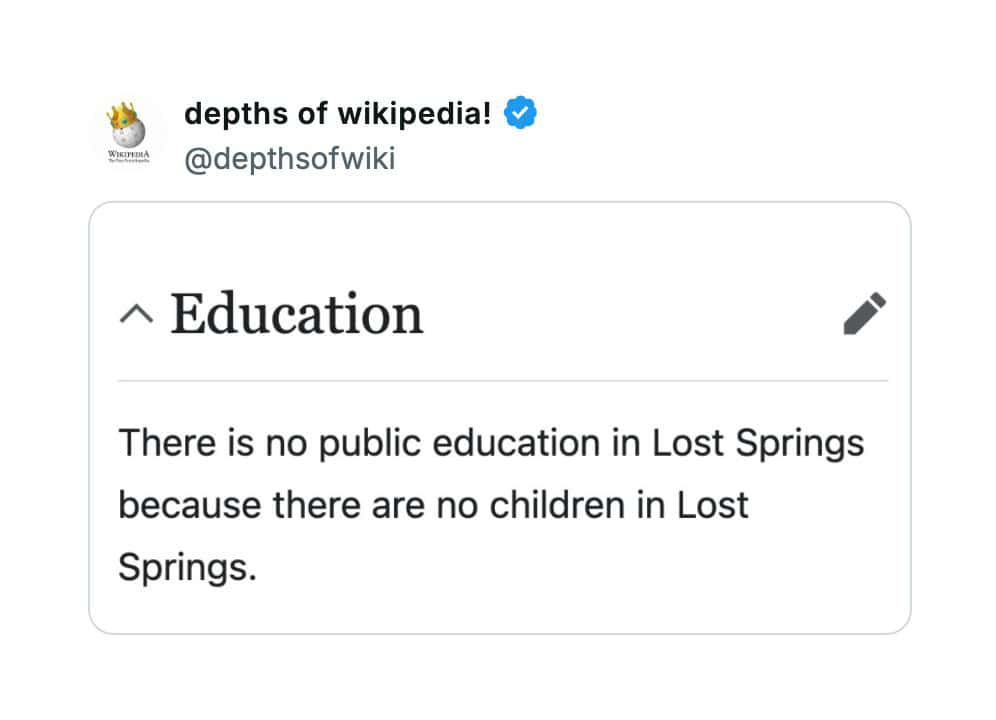Open the depths of wikipedia profile avatar
Screen dimensions: 996x720
[128, 134]
